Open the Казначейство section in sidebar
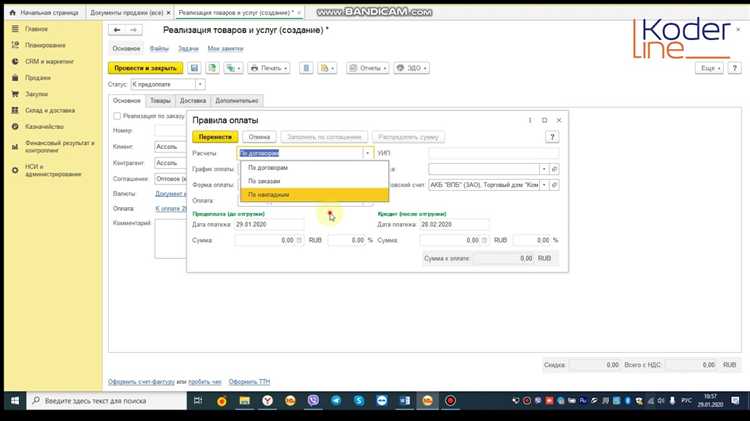750x421 pixels. click(44, 126)
